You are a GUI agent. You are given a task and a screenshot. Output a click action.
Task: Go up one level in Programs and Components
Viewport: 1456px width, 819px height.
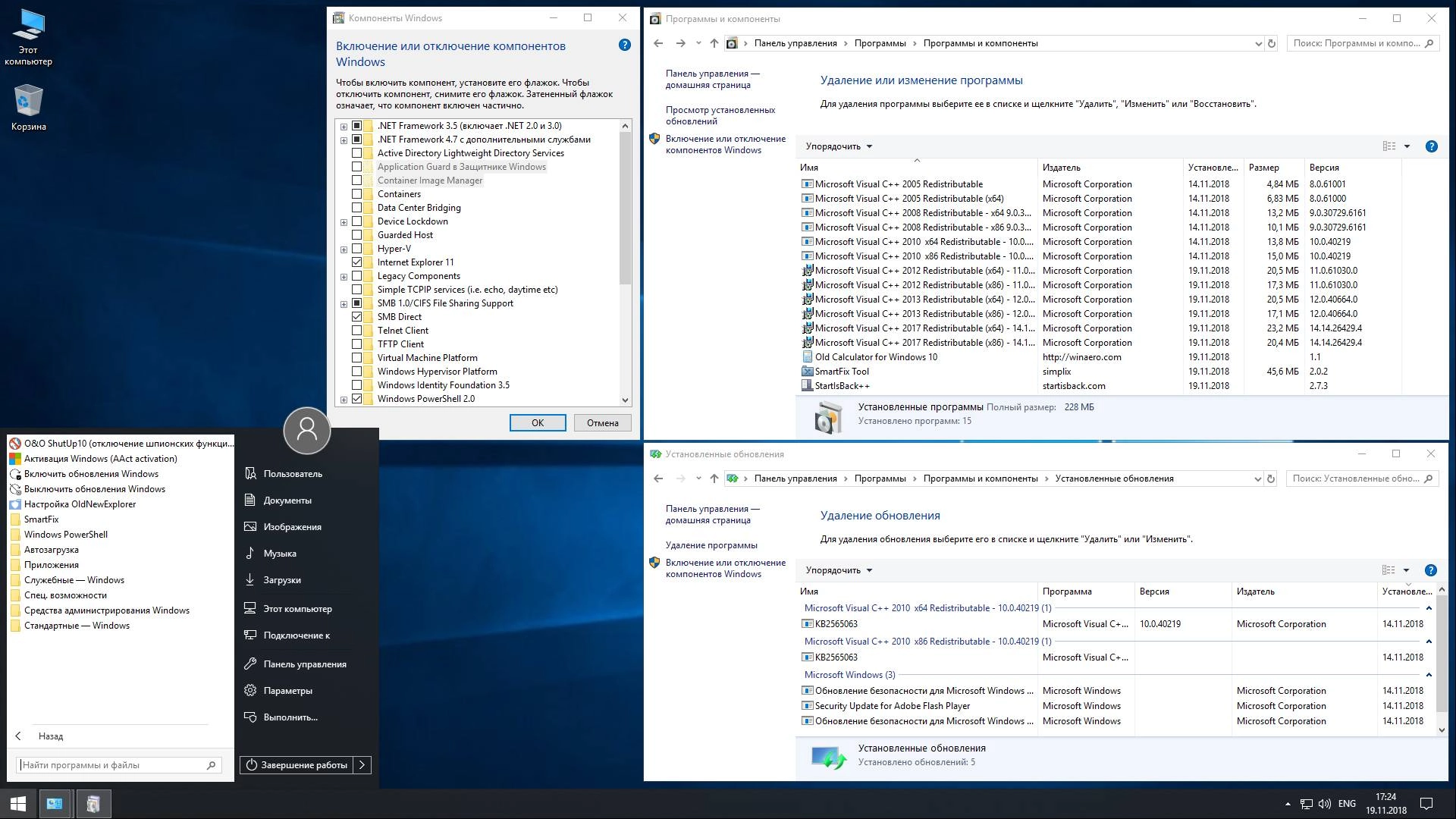[x=714, y=43]
